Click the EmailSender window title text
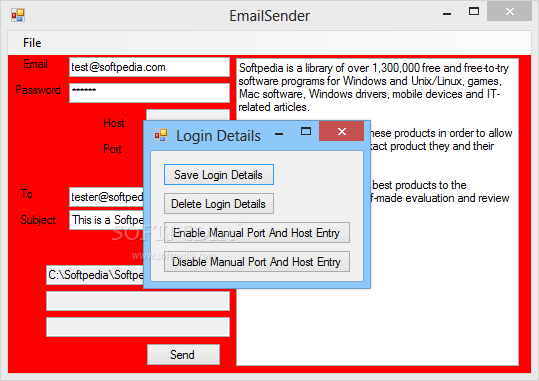This screenshot has height=381, width=539. point(270,16)
